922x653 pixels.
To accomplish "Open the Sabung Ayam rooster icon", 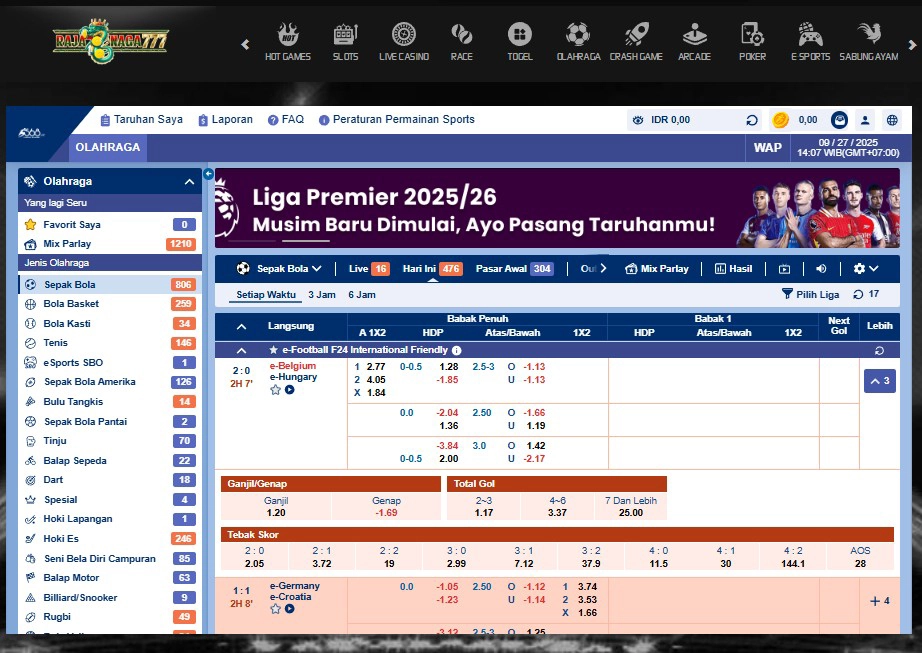I will (x=868, y=35).
